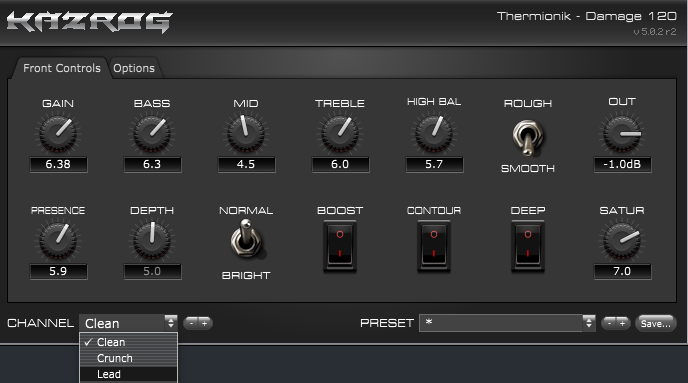Viewport: 688px width, 383px height.
Task: Click the HIGH BAL knob
Action: click(434, 133)
